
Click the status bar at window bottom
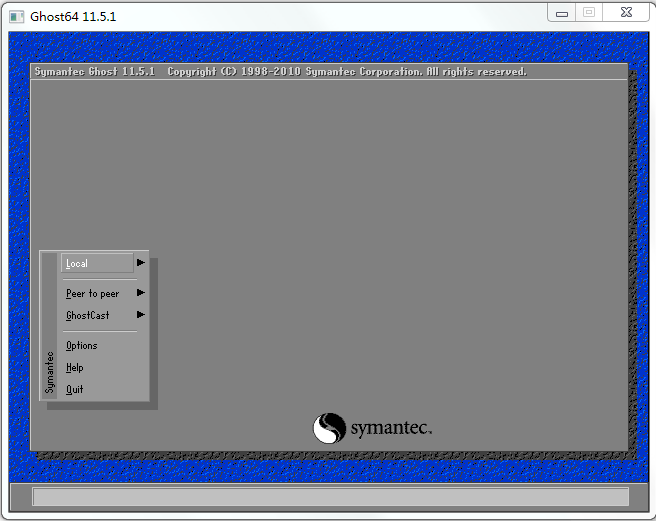330,497
